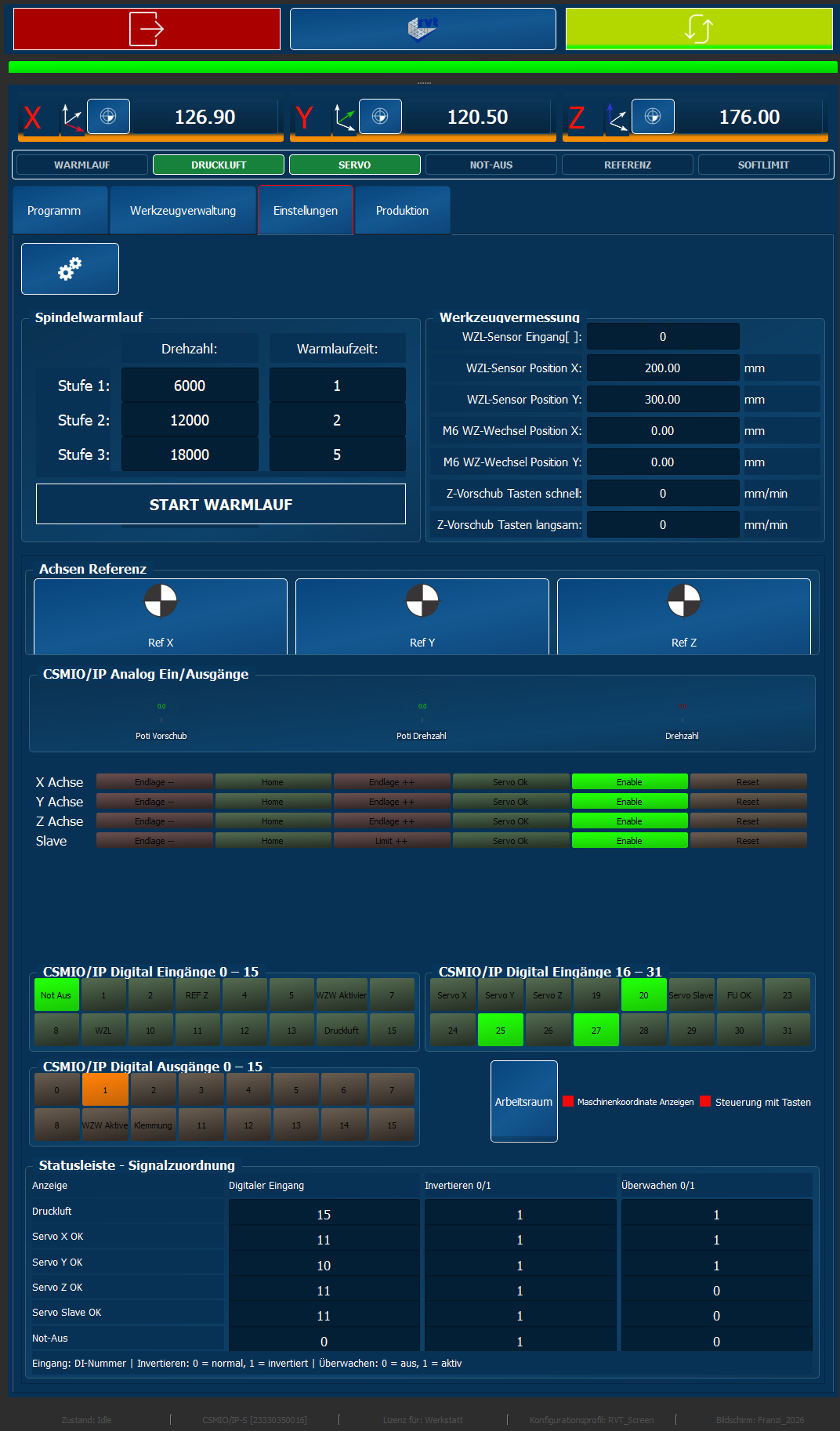The width and height of the screenshot is (840, 1431).
Task: Toggle the Klemmung digital output
Action: [x=153, y=1125]
